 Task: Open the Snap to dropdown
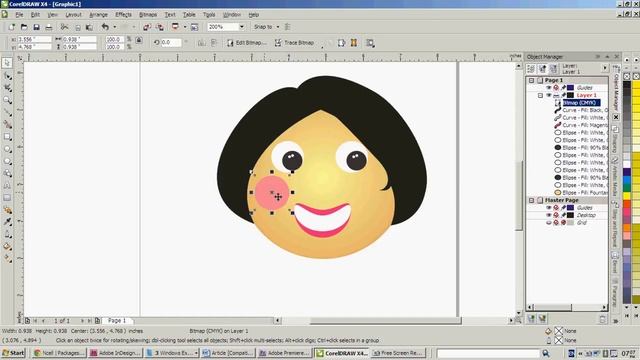pos(278,27)
